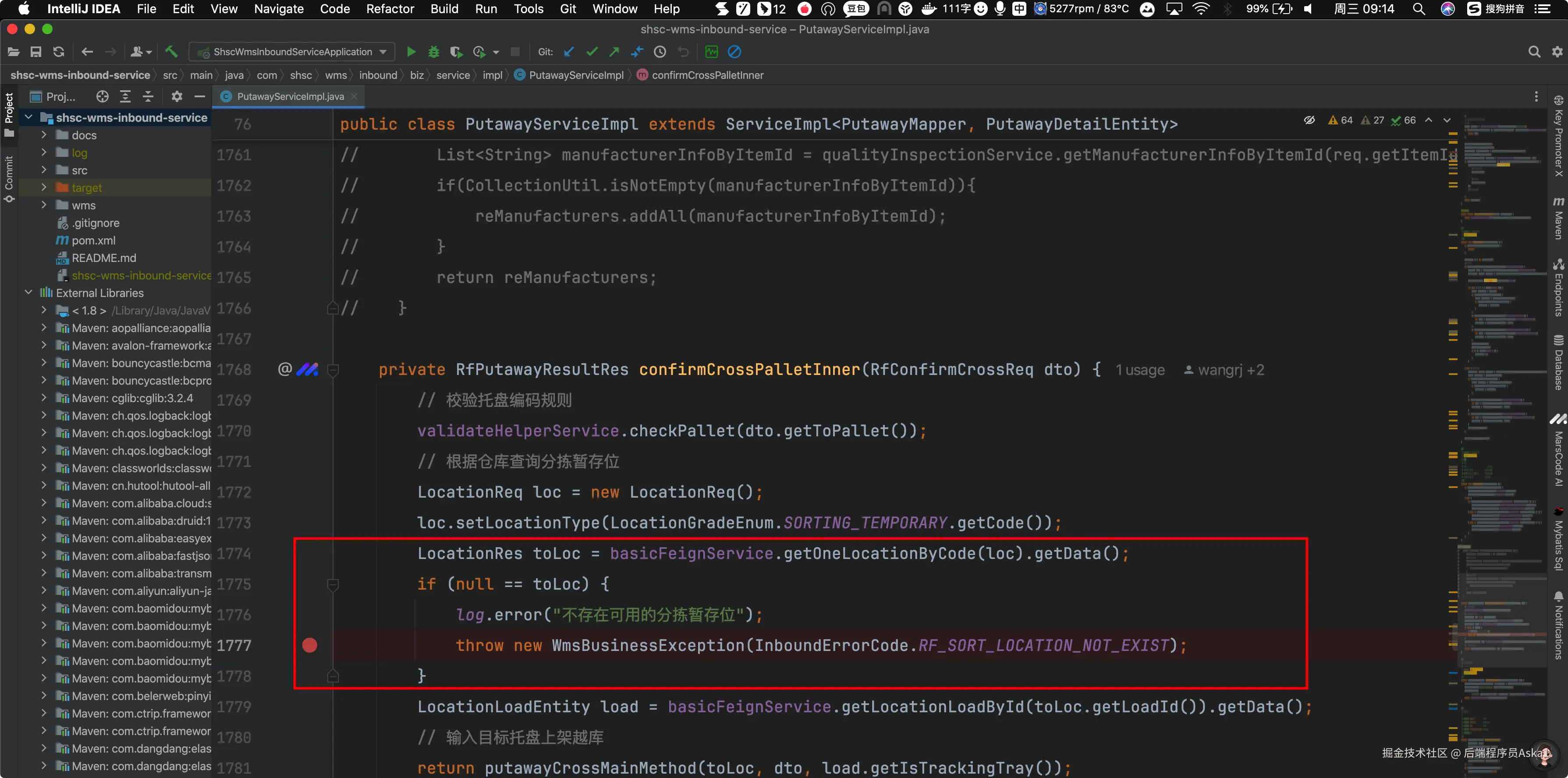Remove the breakpoint on line 1777
This screenshot has height=778, width=1568.
(x=310, y=645)
